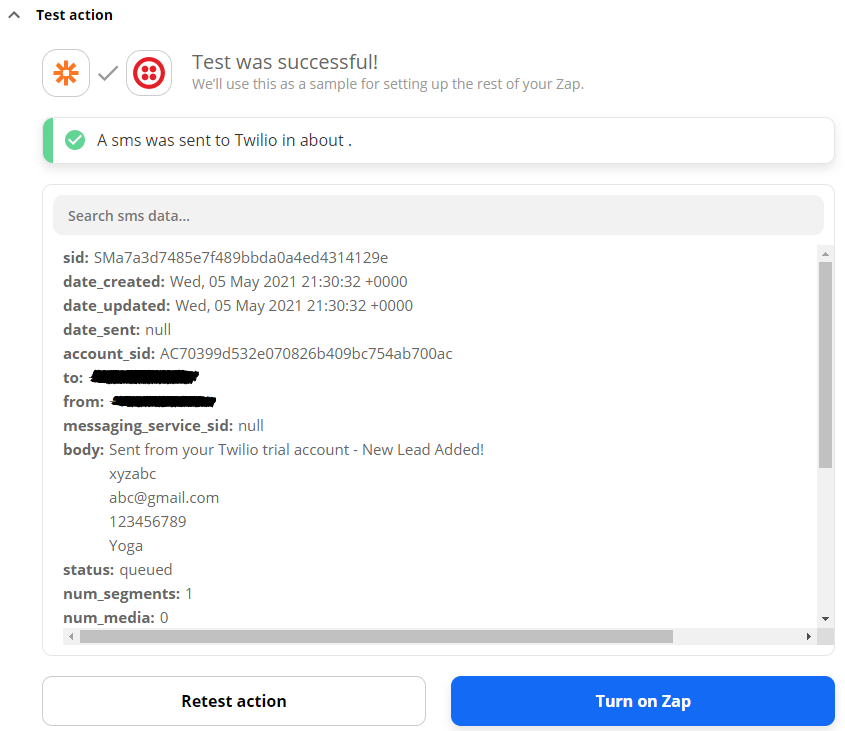Click the date_updated row value
The width and height of the screenshot is (845, 731).
[x=294, y=306]
